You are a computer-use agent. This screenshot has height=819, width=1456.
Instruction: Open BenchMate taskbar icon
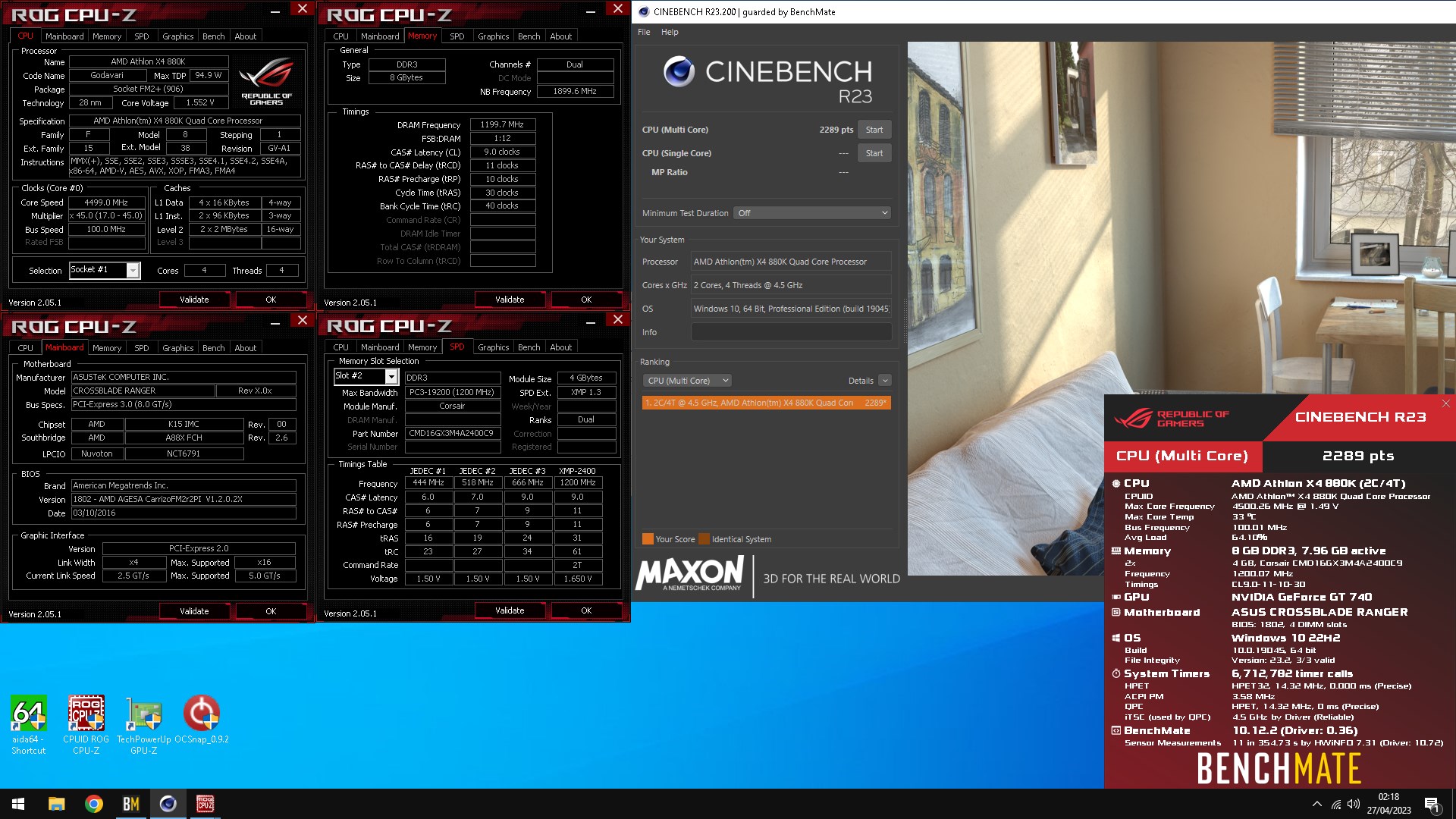(x=131, y=804)
